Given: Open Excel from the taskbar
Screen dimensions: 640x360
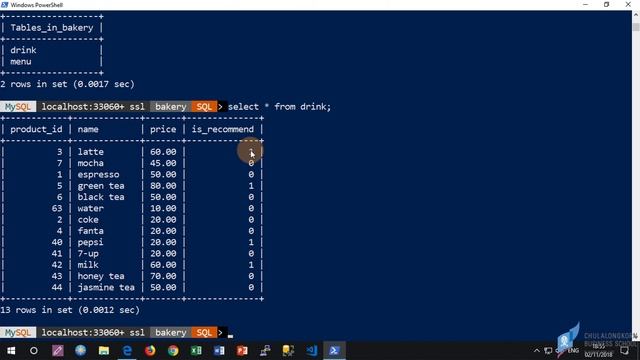Looking at the screenshot, I should [196, 351].
